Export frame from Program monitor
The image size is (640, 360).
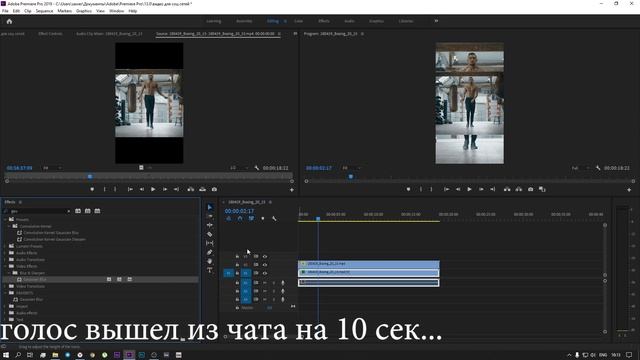(530, 189)
